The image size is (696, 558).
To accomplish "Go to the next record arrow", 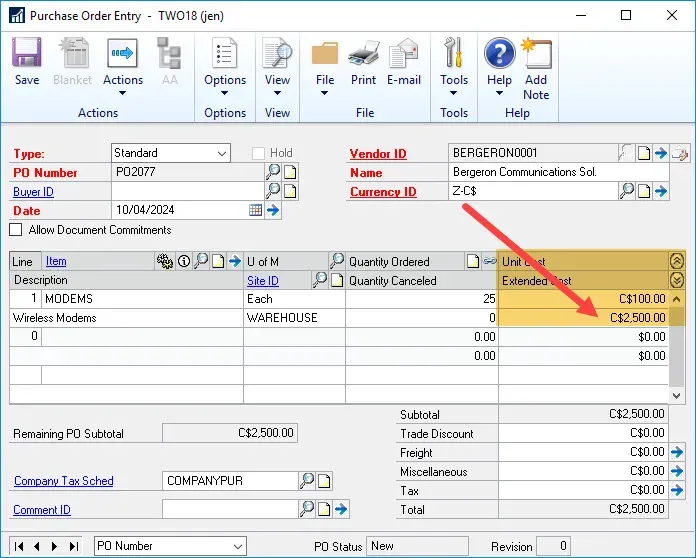I will [x=56, y=546].
